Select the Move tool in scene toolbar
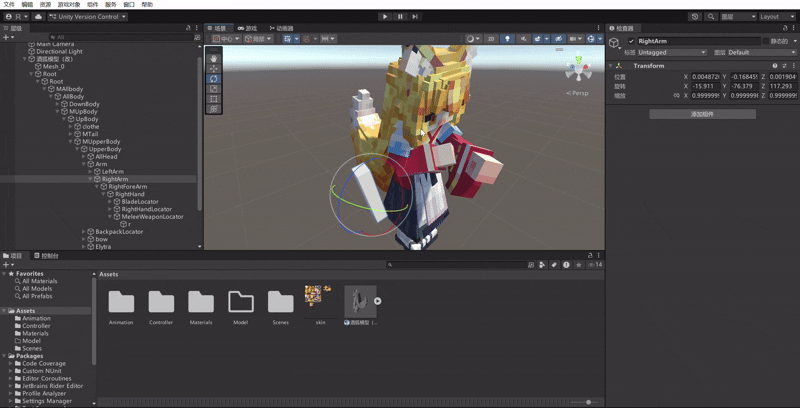This screenshot has width=800, height=408. point(214,68)
